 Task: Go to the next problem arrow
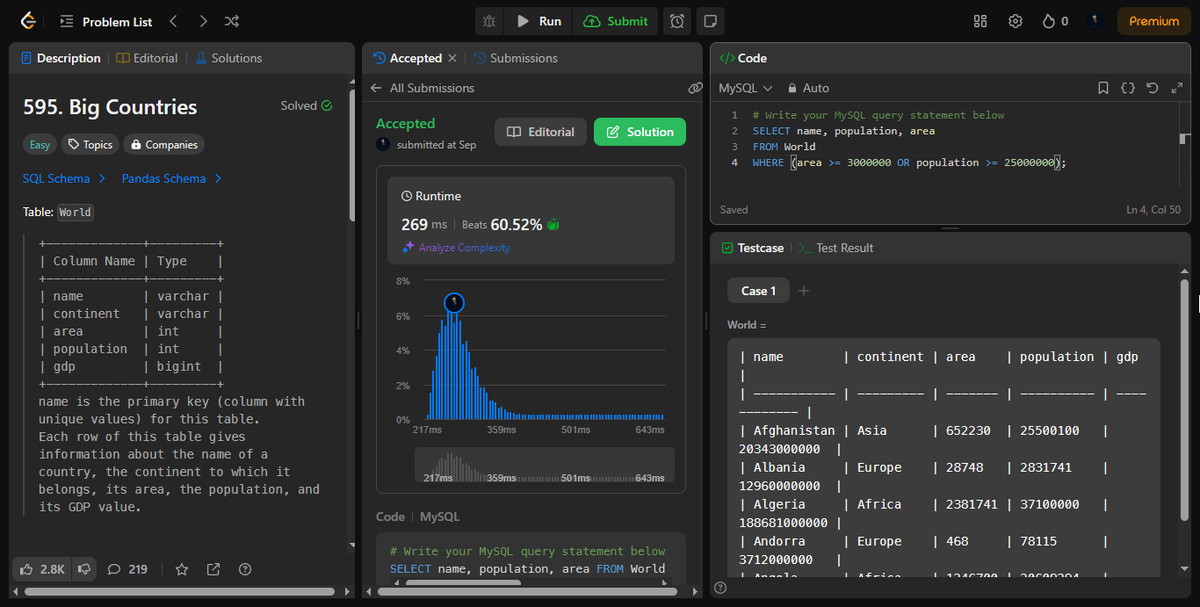coord(203,21)
